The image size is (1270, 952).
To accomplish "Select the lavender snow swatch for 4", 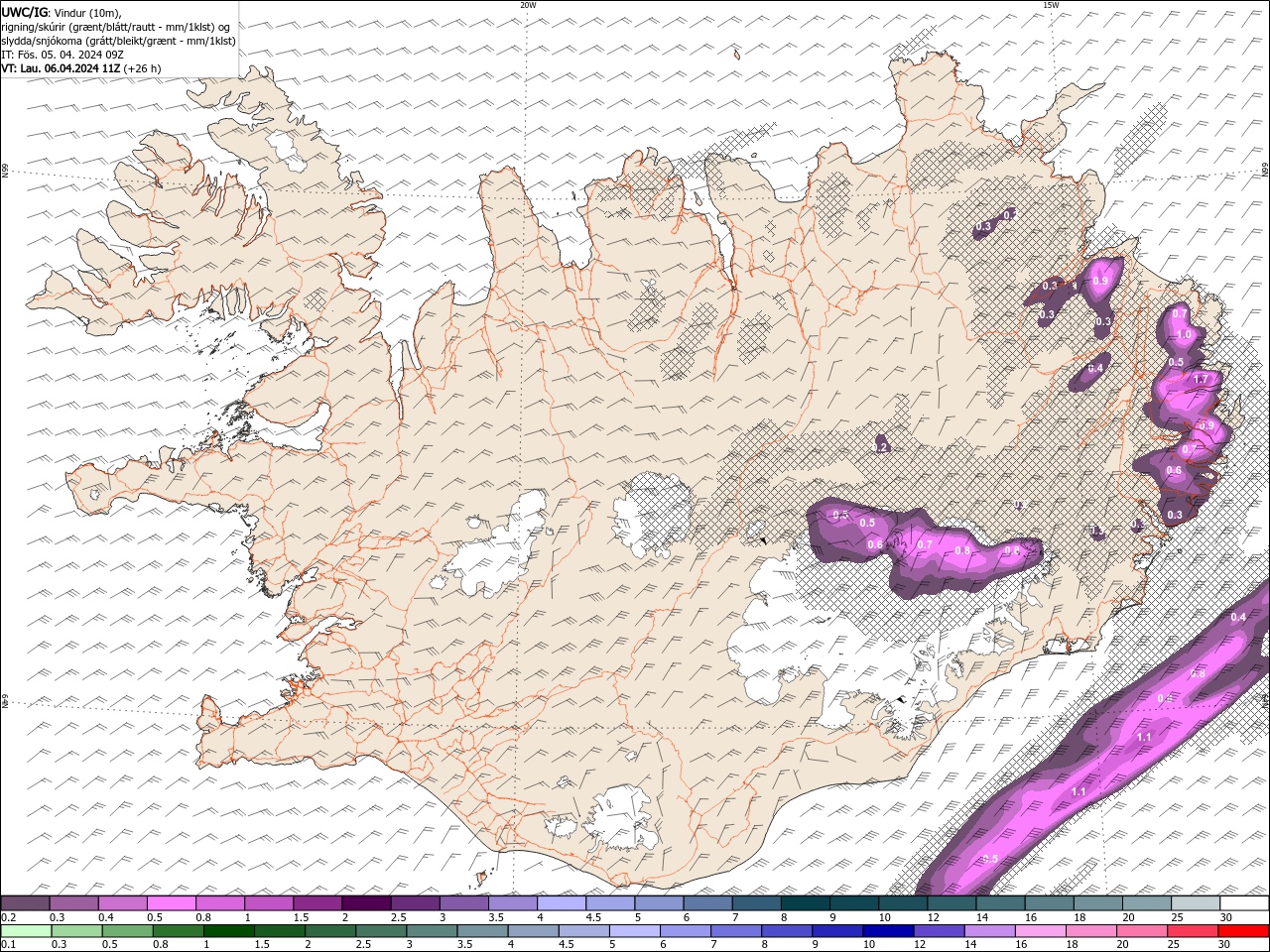I will click(x=562, y=903).
